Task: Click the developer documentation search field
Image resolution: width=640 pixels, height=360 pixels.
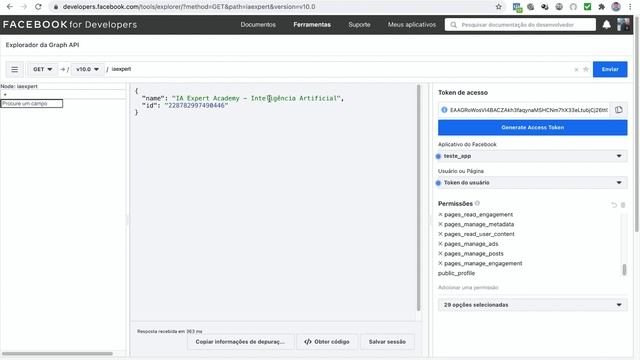Action: tap(520, 25)
